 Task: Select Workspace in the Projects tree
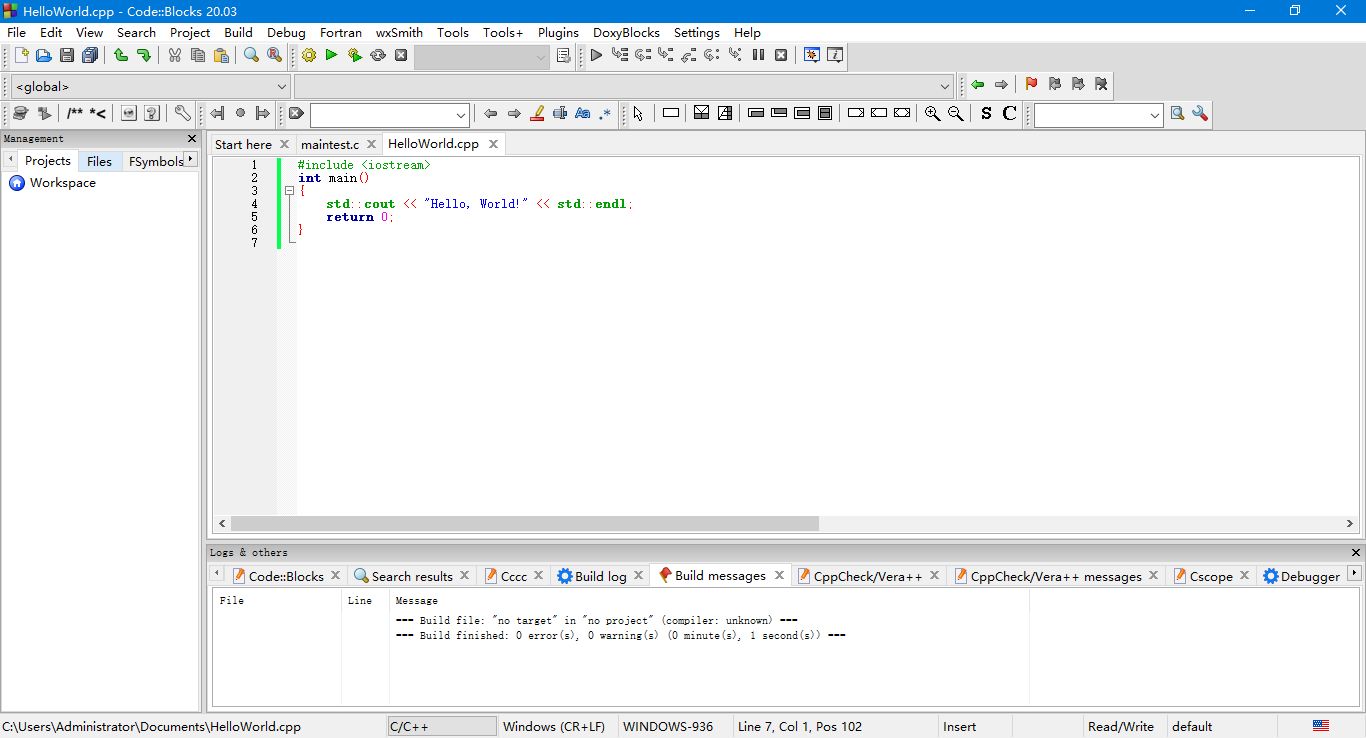tap(60, 183)
